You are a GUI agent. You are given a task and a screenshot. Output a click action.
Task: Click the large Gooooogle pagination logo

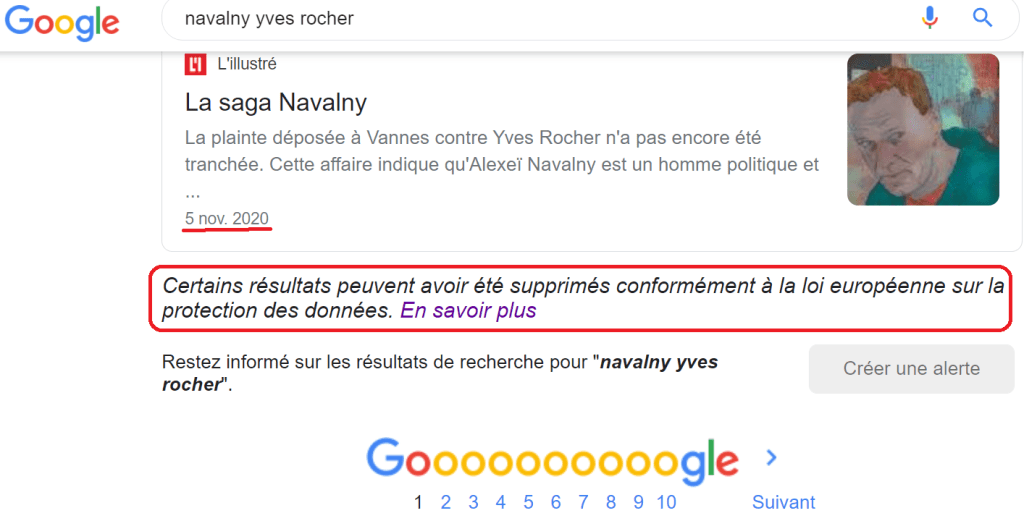552,460
